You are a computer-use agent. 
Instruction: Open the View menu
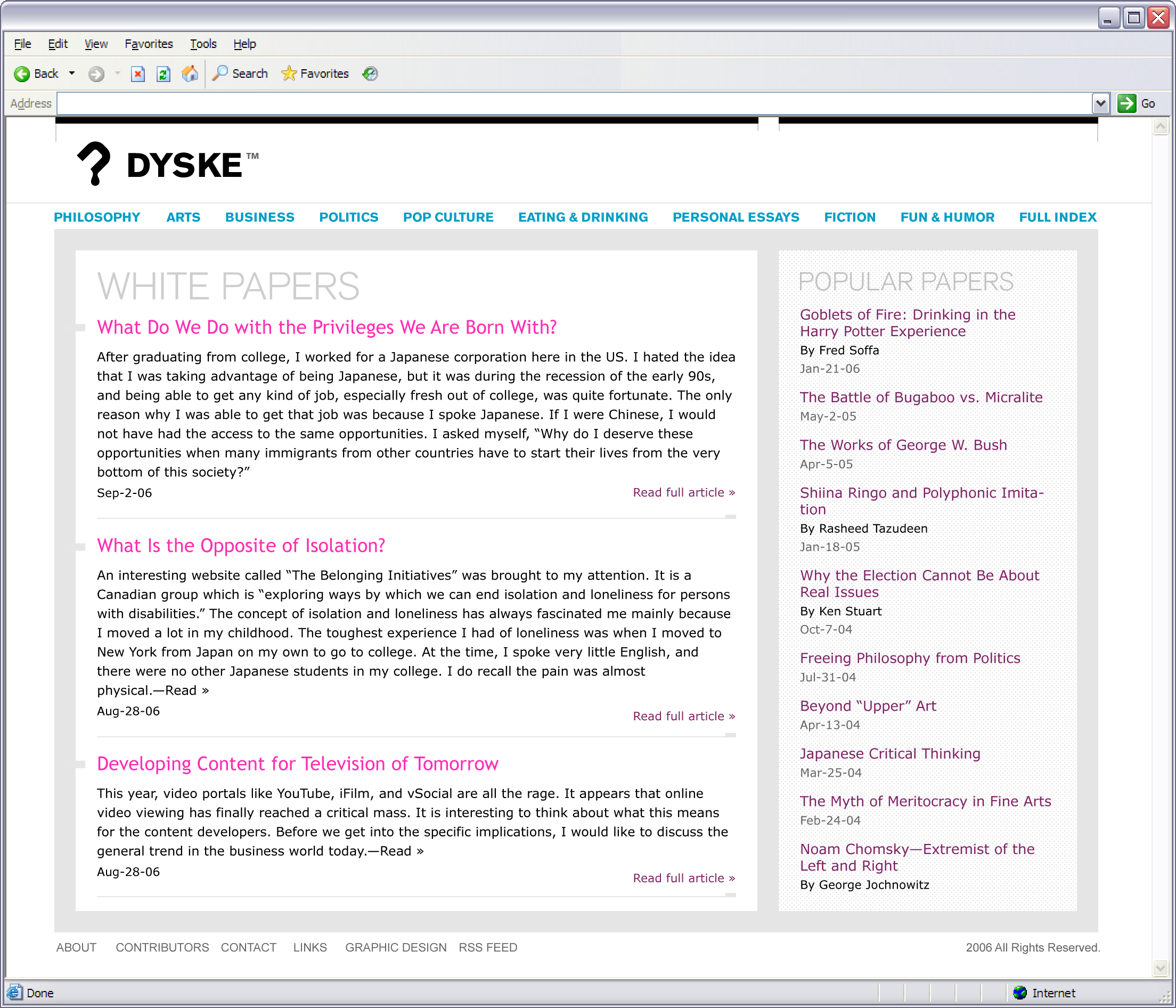96,44
